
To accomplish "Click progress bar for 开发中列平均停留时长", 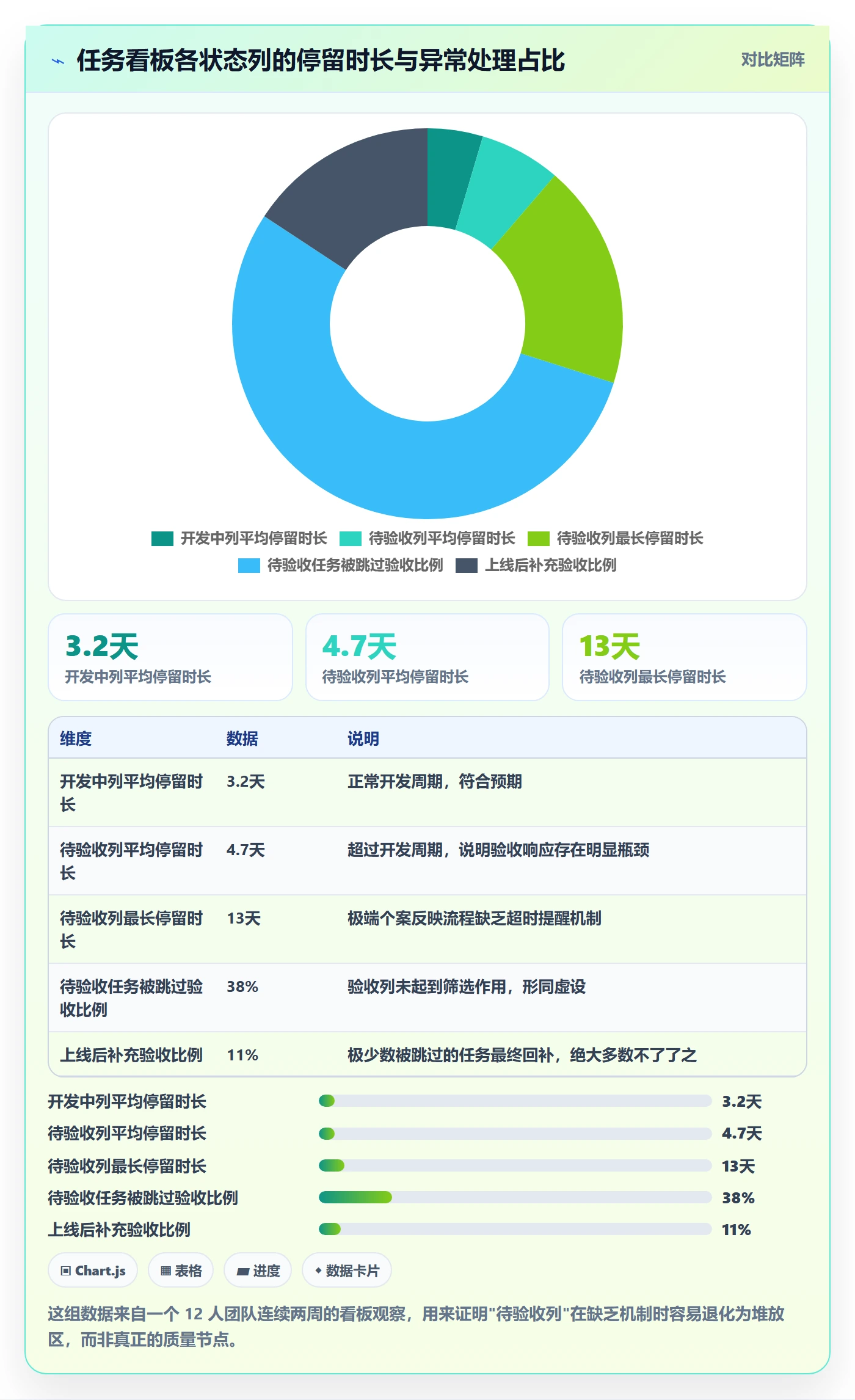I will tap(515, 1101).
